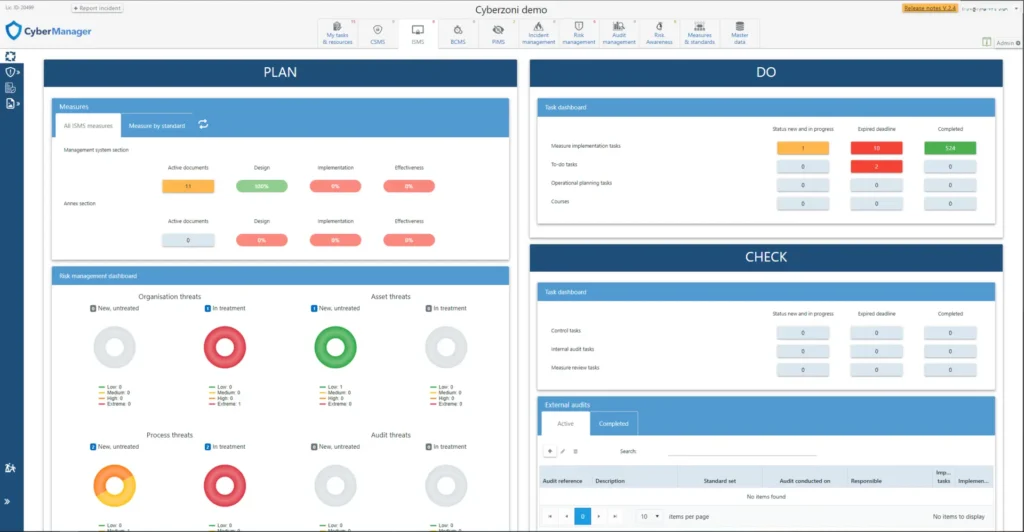Open the BCMS module
This screenshot has height=532, width=1024.
pos(458,34)
